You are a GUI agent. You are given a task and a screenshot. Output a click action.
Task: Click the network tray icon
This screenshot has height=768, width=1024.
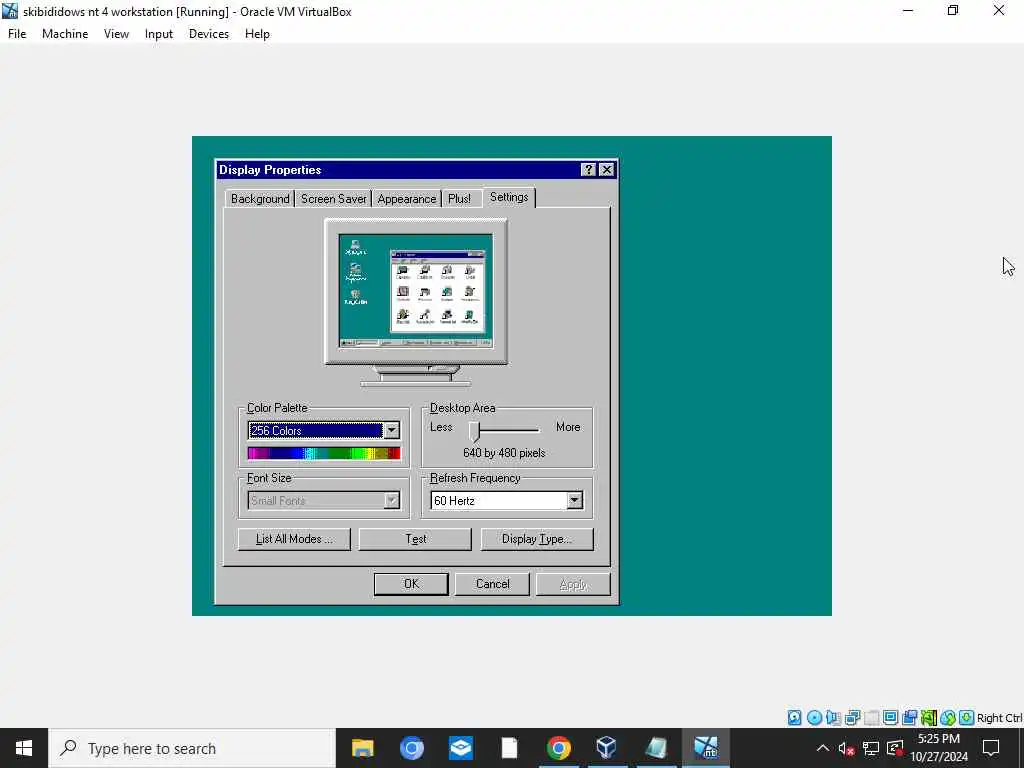click(x=871, y=748)
